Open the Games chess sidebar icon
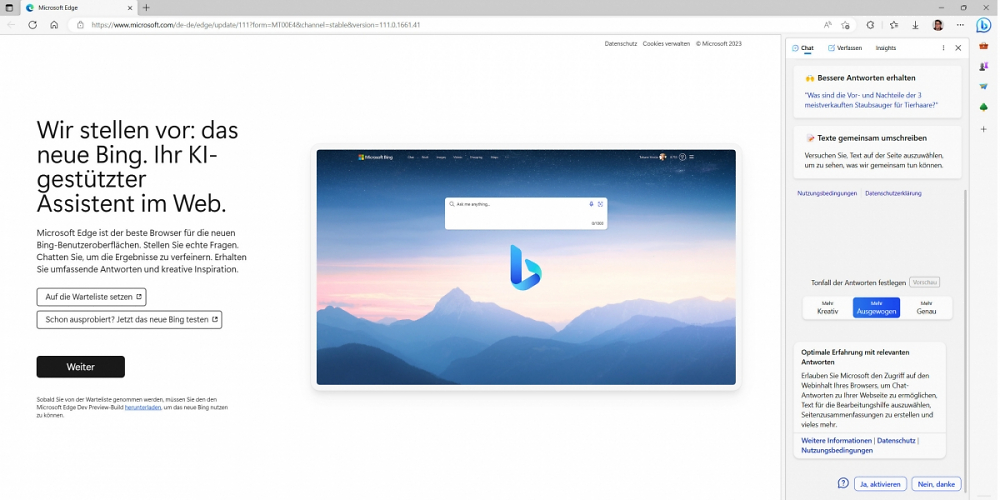 coord(983,66)
